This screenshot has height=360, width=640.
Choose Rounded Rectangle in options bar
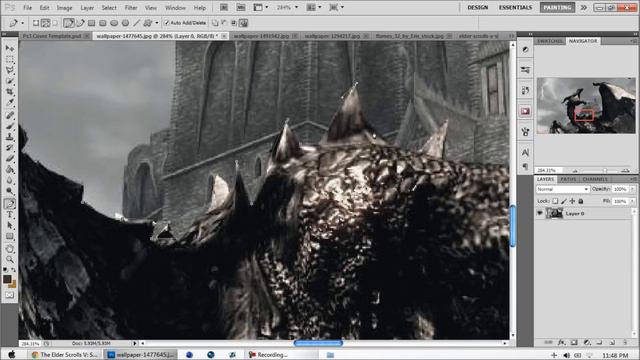[x=103, y=23]
